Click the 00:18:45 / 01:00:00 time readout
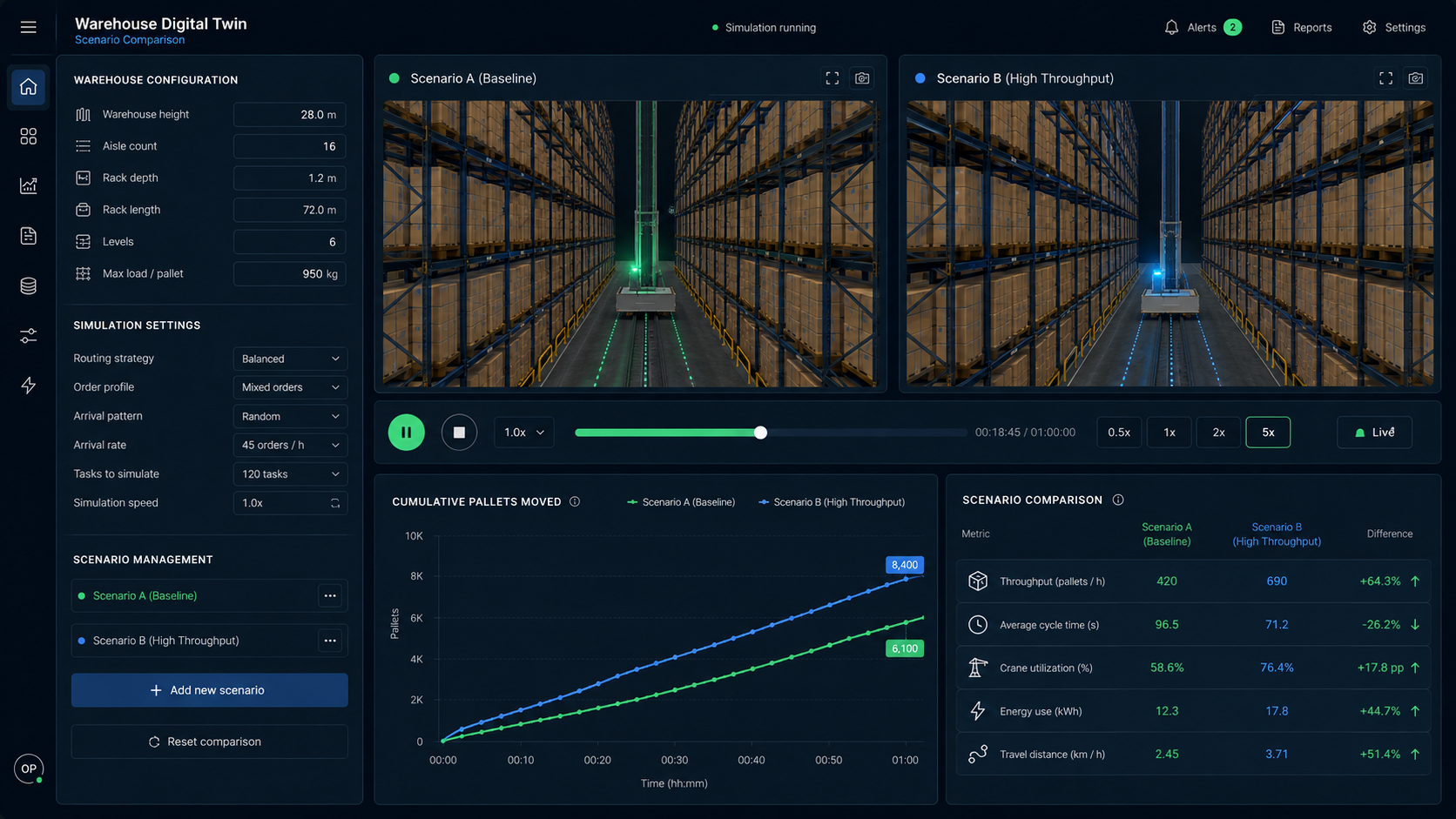The width and height of the screenshot is (1456, 819). pos(1025,433)
